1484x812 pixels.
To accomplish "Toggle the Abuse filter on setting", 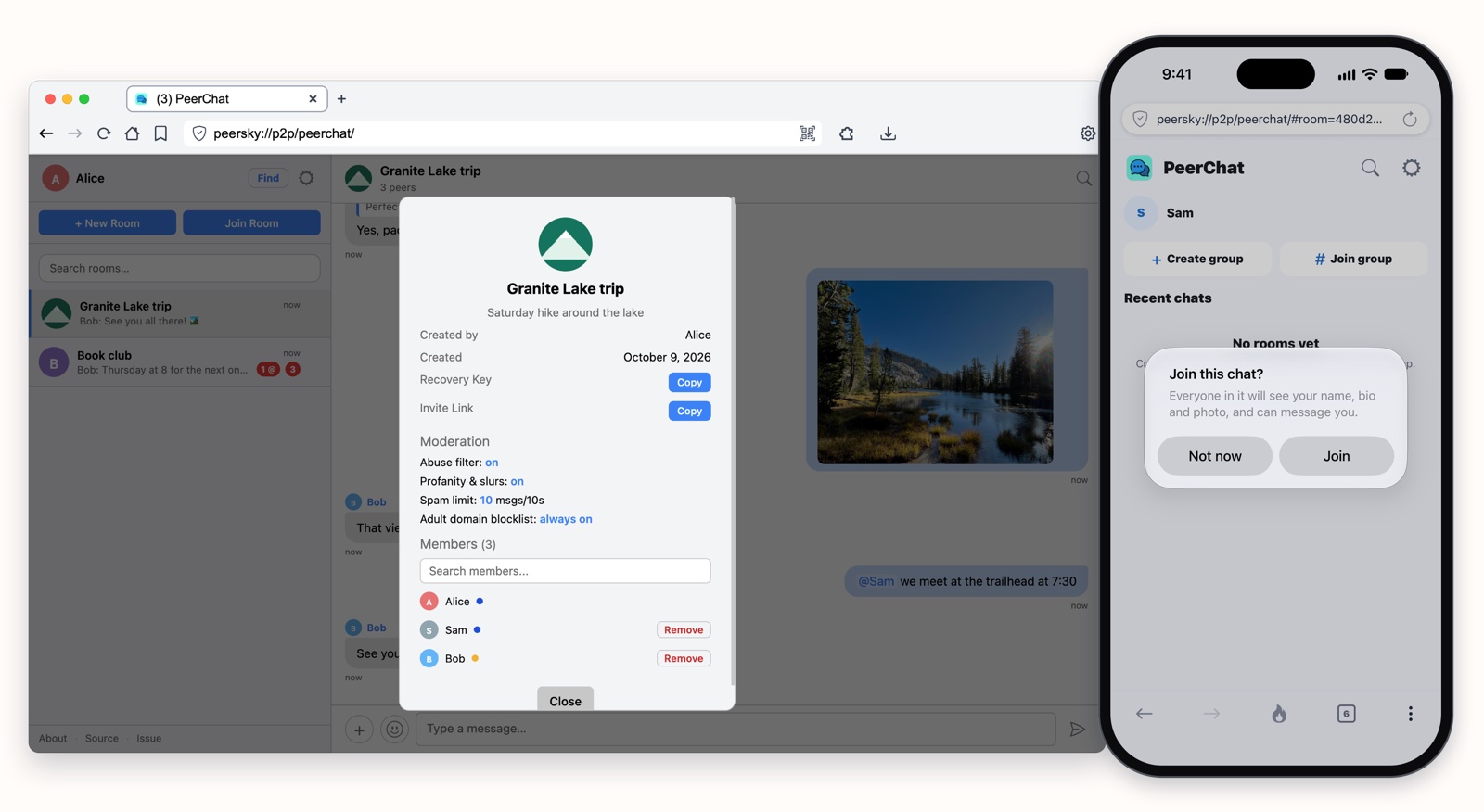I will click(492, 463).
